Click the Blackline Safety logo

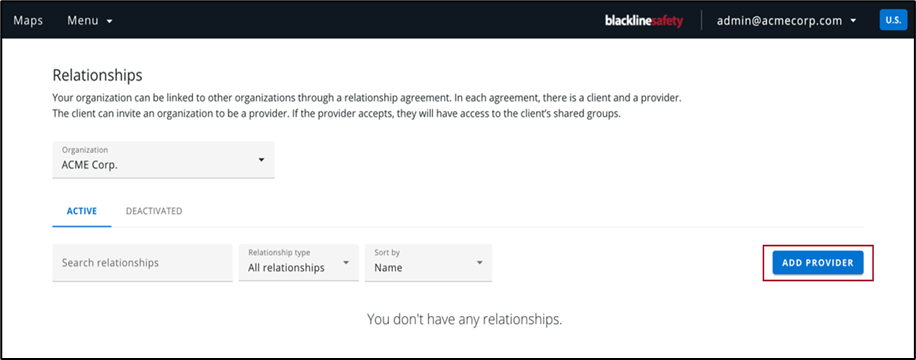[x=644, y=21]
